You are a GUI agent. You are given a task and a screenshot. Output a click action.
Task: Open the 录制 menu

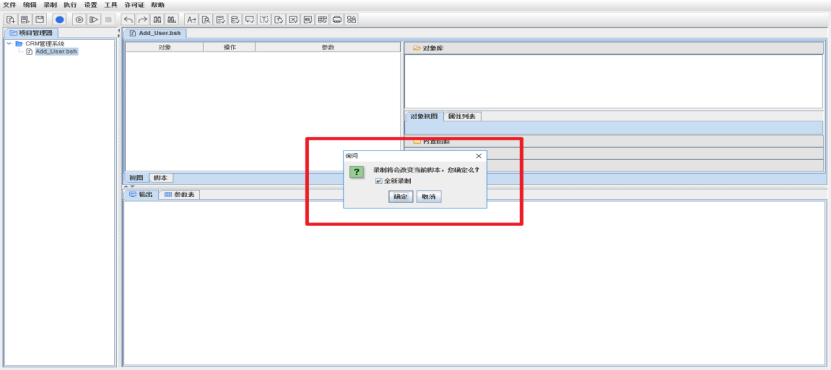pos(50,5)
